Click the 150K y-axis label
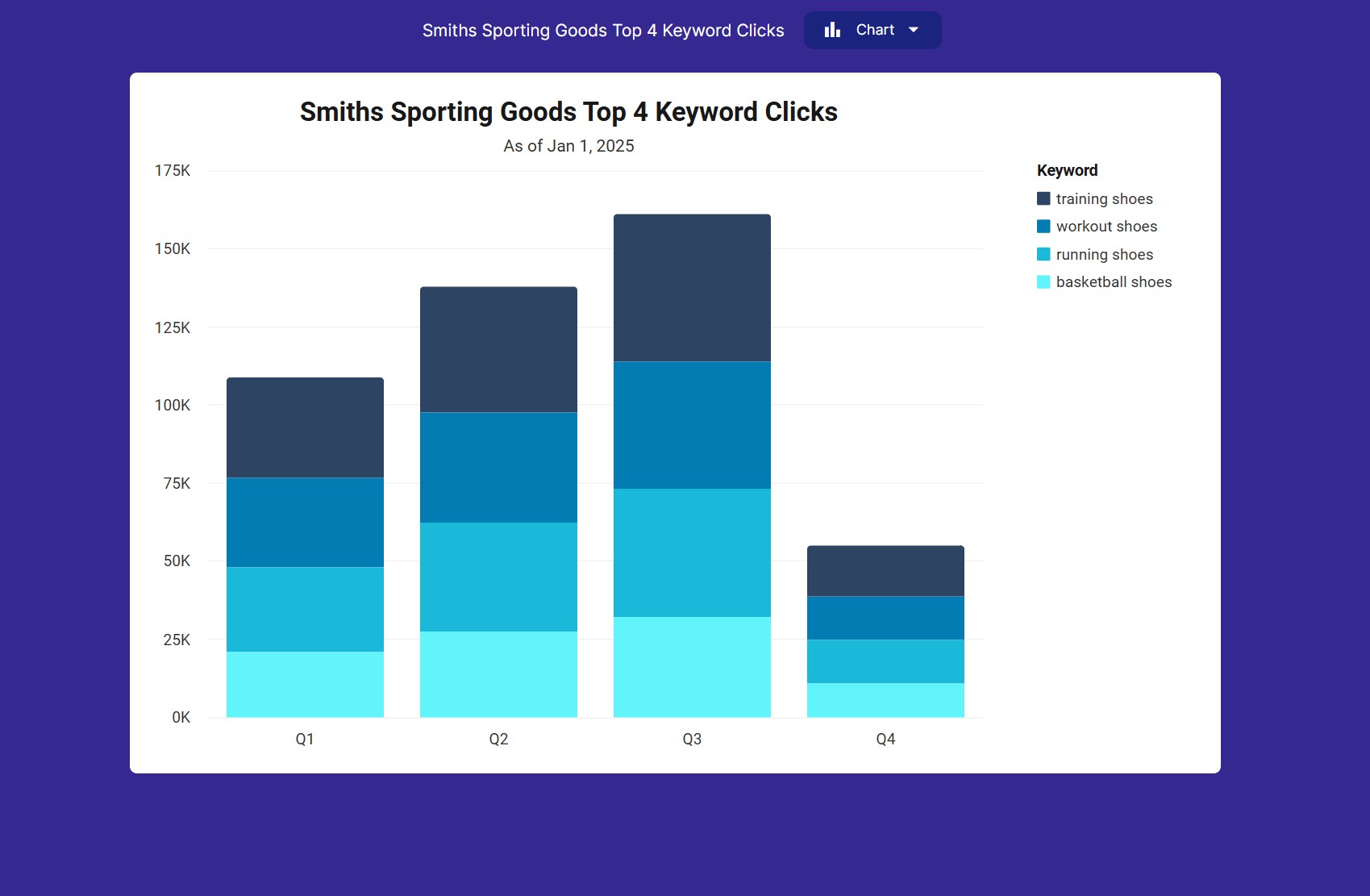Viewport: 1370px width, 896px height. (x=173, y=249)
